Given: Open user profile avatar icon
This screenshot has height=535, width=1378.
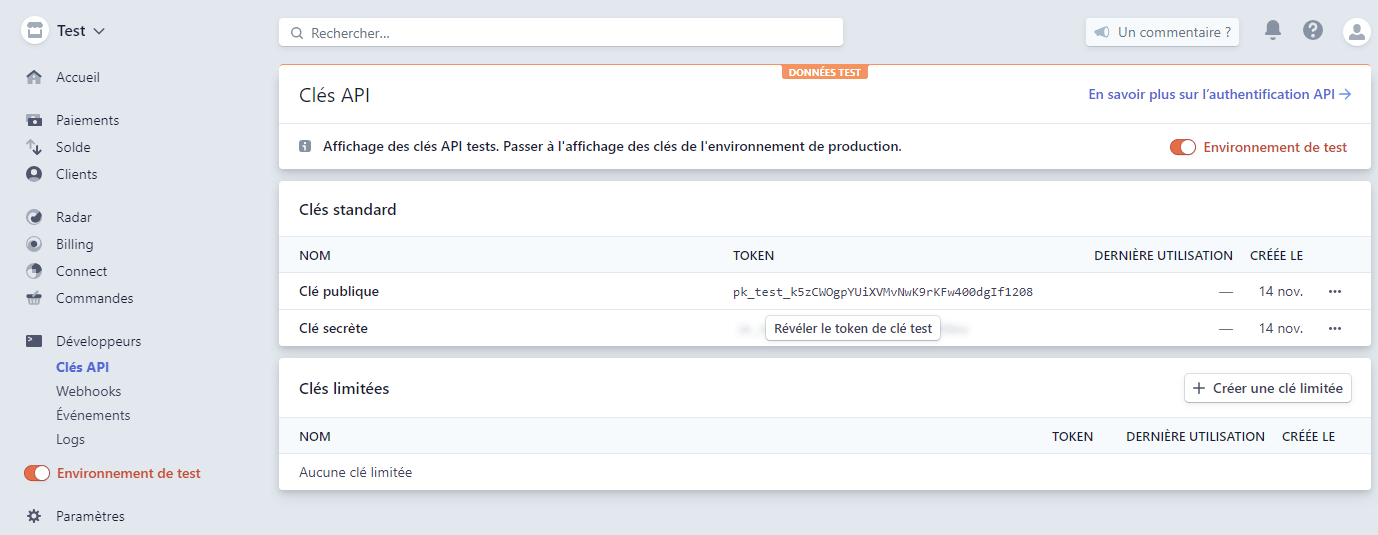Looking at the screenshot, I should pos(1356,32).
